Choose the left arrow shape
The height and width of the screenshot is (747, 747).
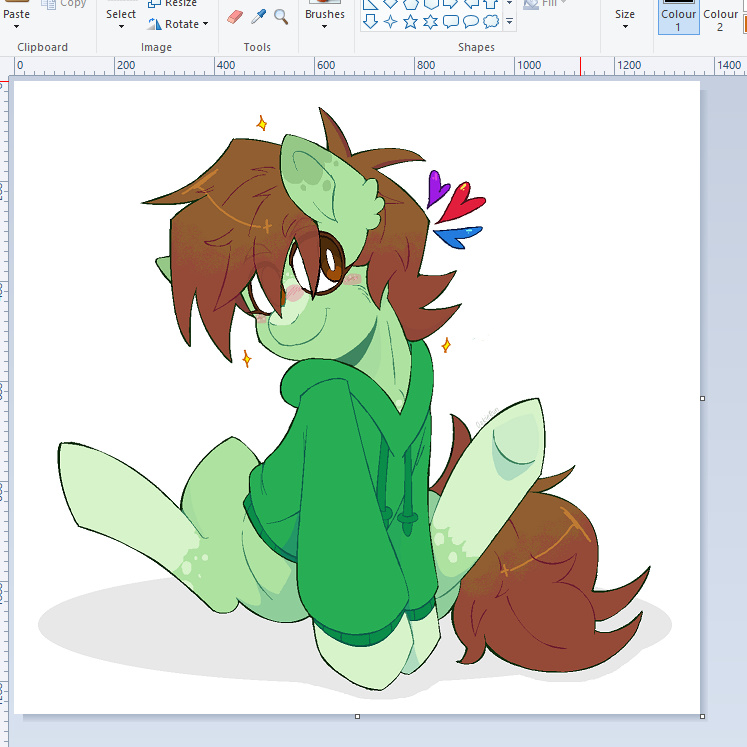[471, 4]
